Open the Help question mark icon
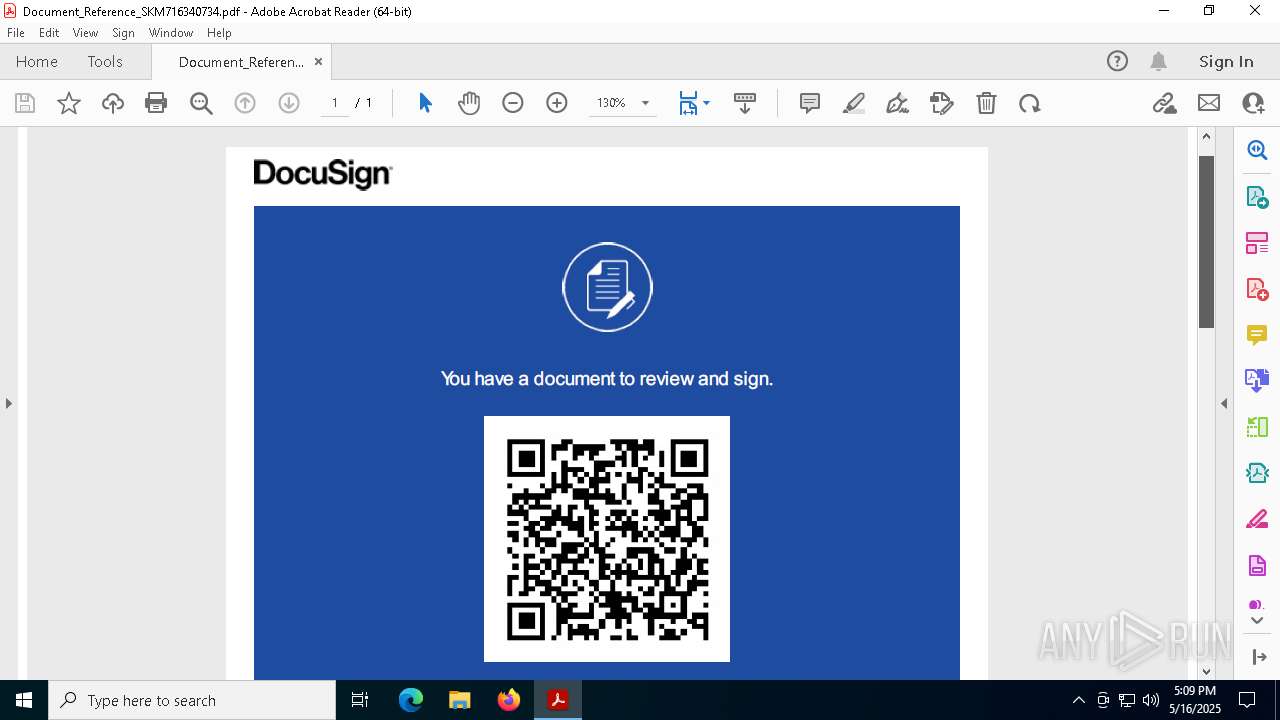The width and height of the screenshot is (1280, 720). tap(1117, 61)
